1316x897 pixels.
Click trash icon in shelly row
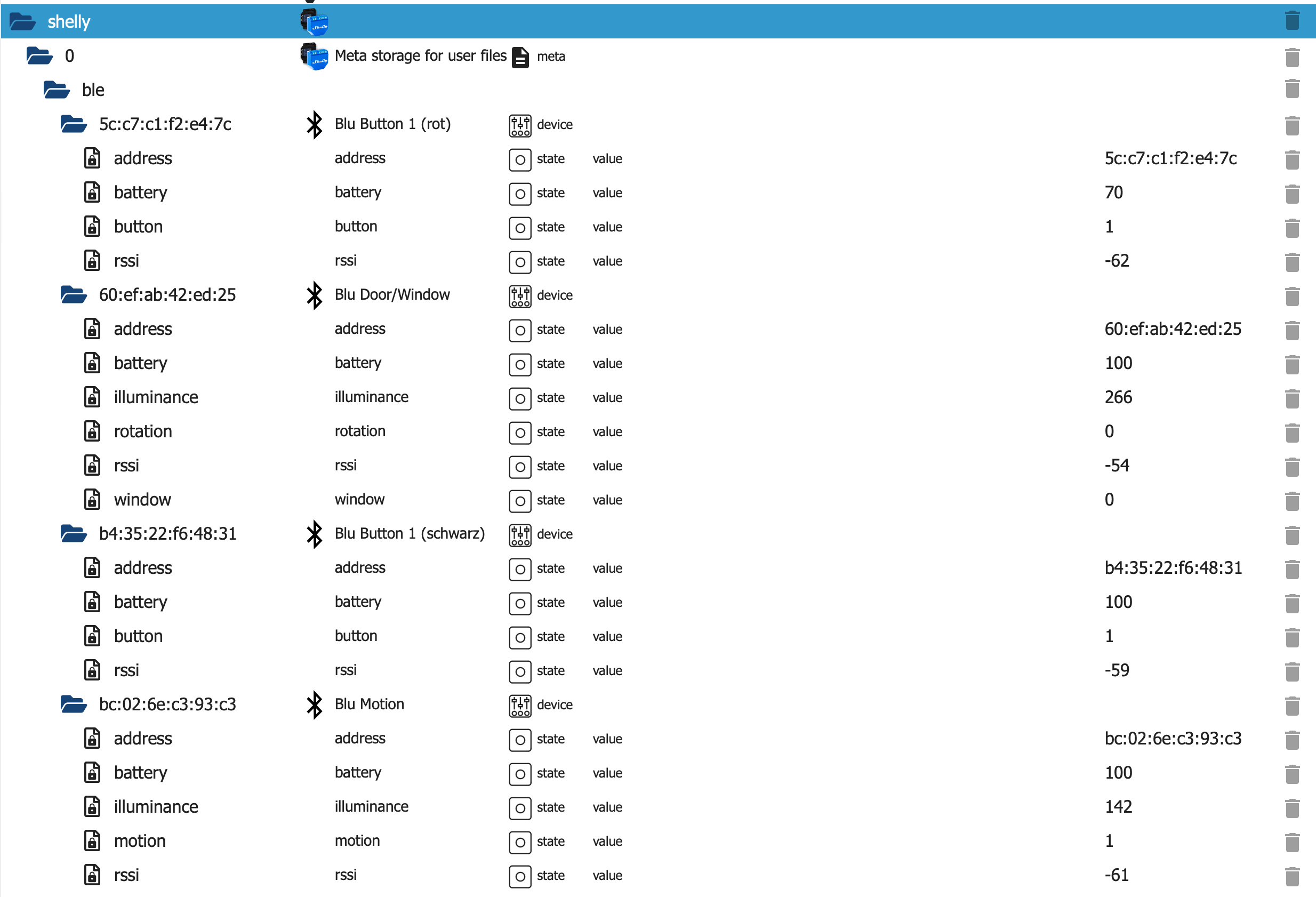click(1291, 21)
